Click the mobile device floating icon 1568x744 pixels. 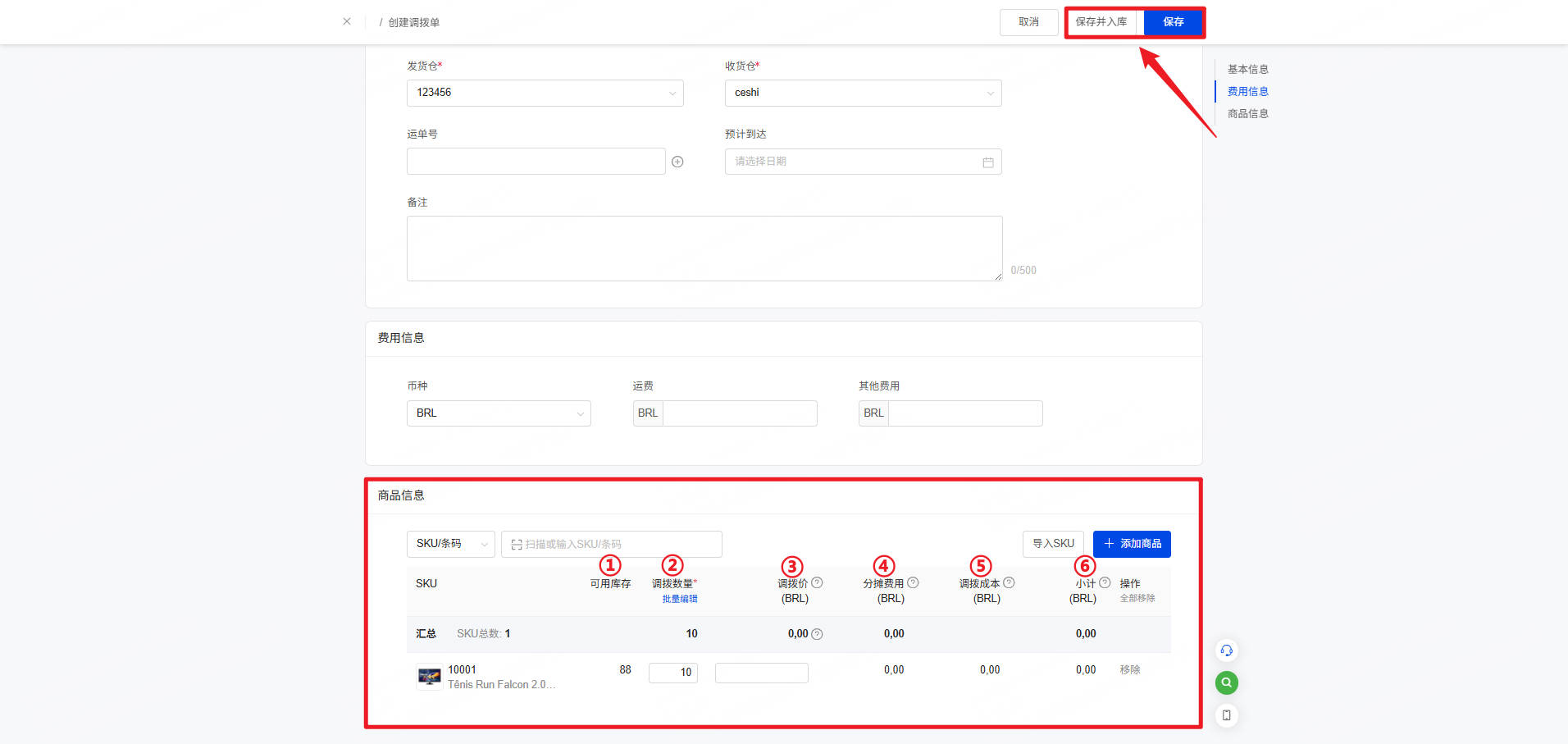coord(1226,715)
